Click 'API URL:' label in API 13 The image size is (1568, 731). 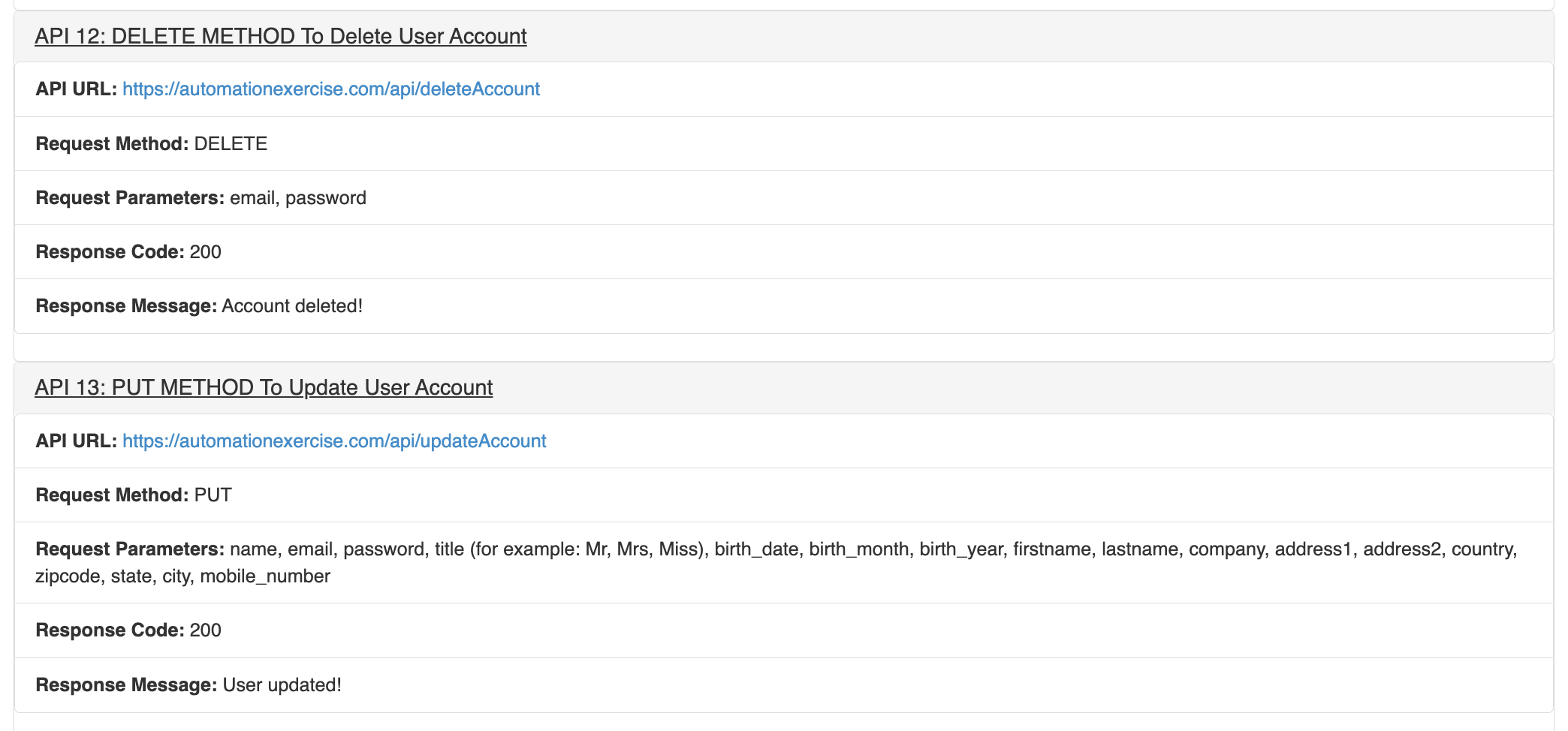[76, 441]
